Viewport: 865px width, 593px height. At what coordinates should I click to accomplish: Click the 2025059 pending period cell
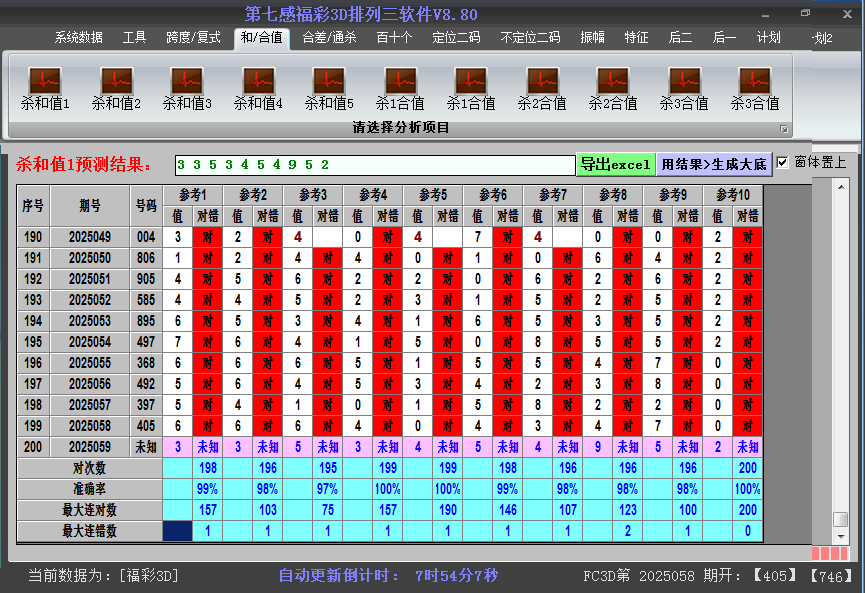point(89,447)
